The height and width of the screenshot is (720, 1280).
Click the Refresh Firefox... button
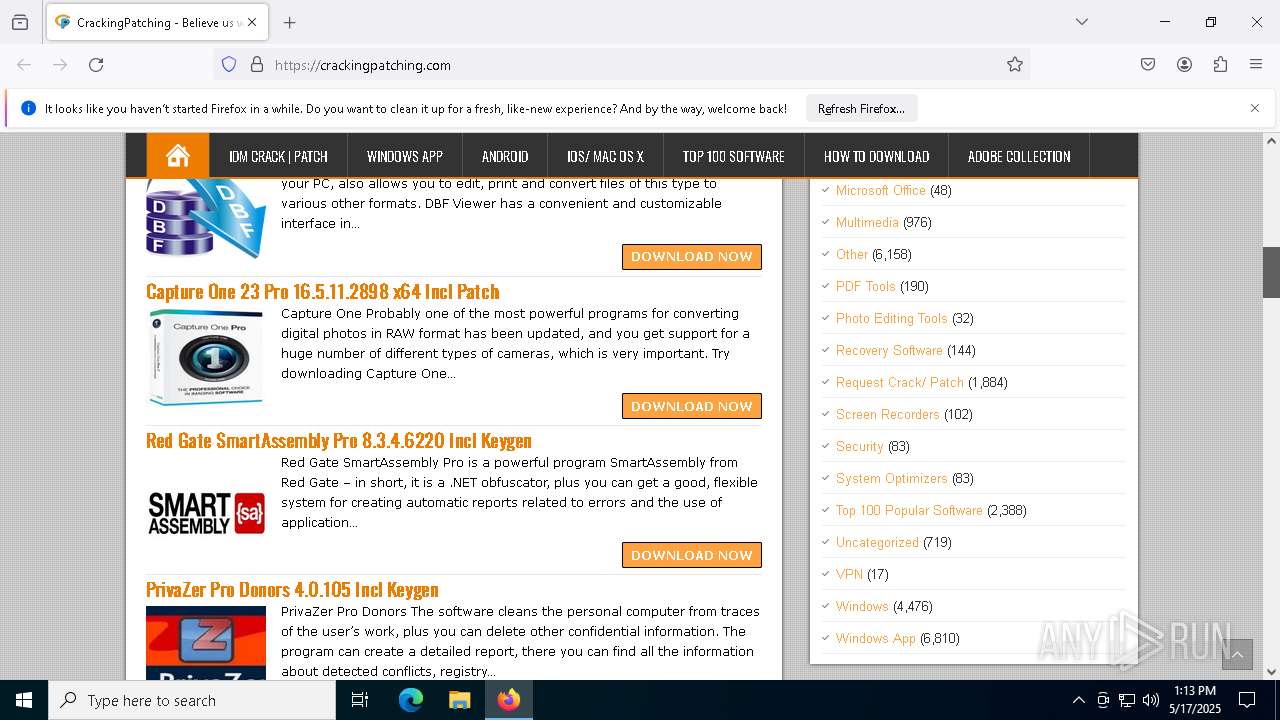click(x=861, y=108)
